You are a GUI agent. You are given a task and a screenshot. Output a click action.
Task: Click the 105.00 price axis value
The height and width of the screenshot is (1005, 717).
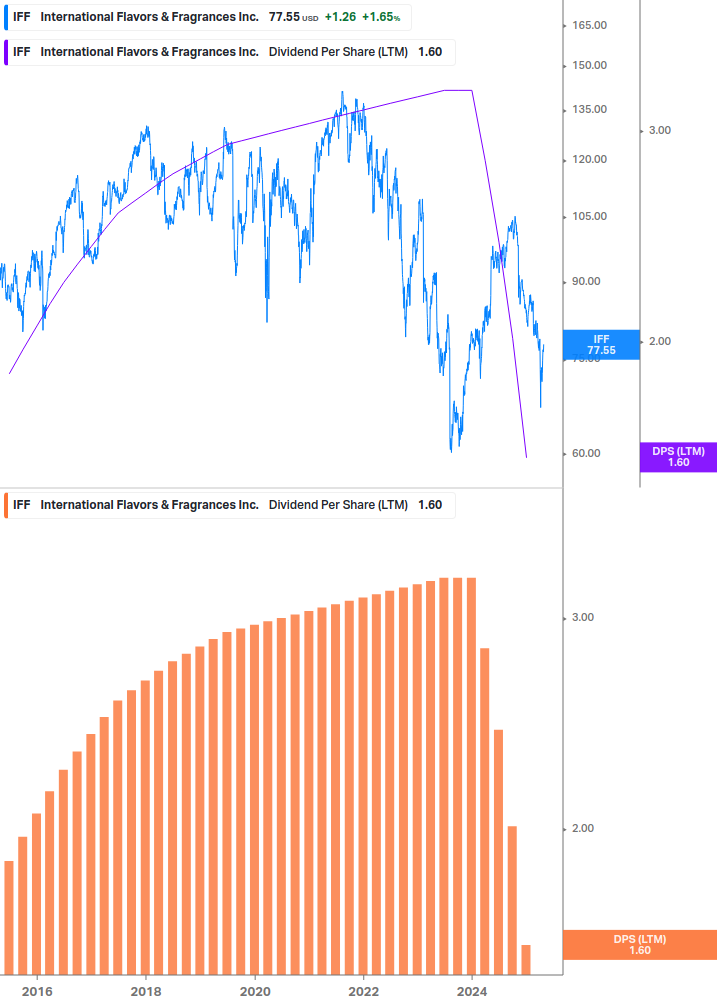tap(589, 217)
